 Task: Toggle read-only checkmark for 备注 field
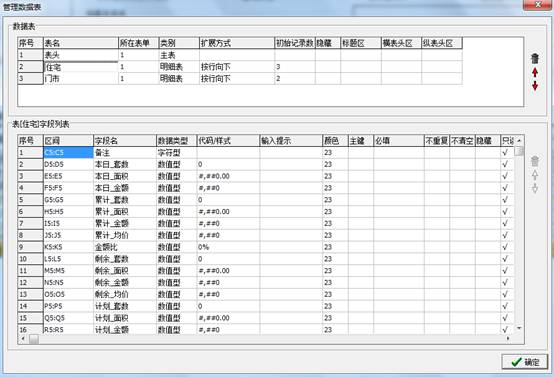pos(505,152)
